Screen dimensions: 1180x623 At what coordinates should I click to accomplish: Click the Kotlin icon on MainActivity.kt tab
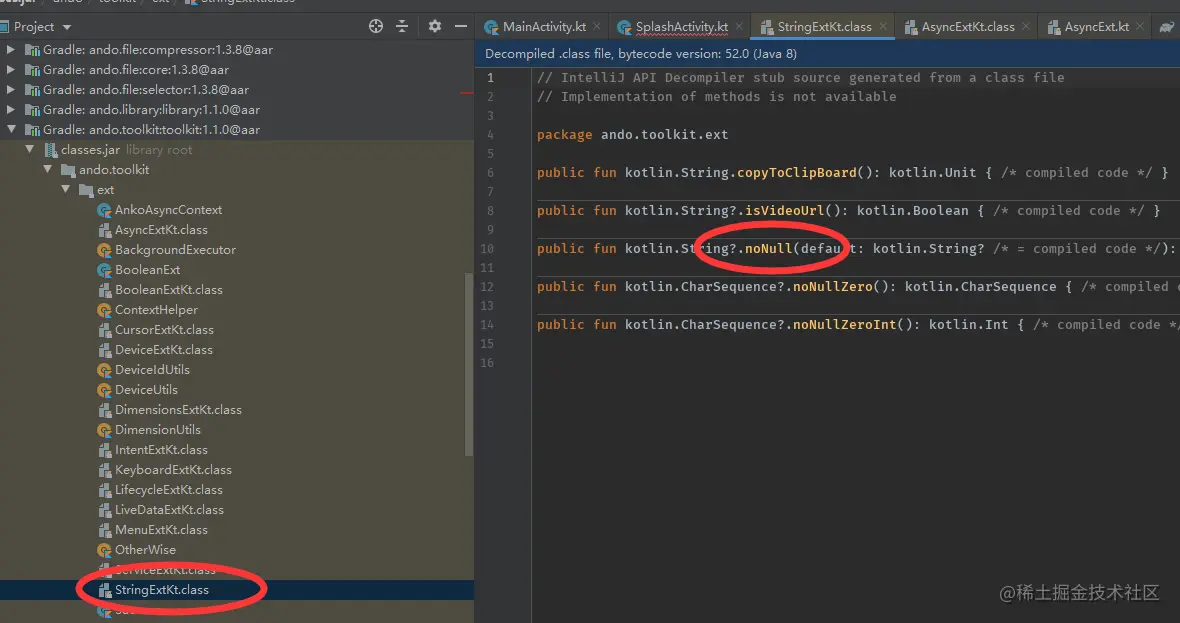[490, 26]
